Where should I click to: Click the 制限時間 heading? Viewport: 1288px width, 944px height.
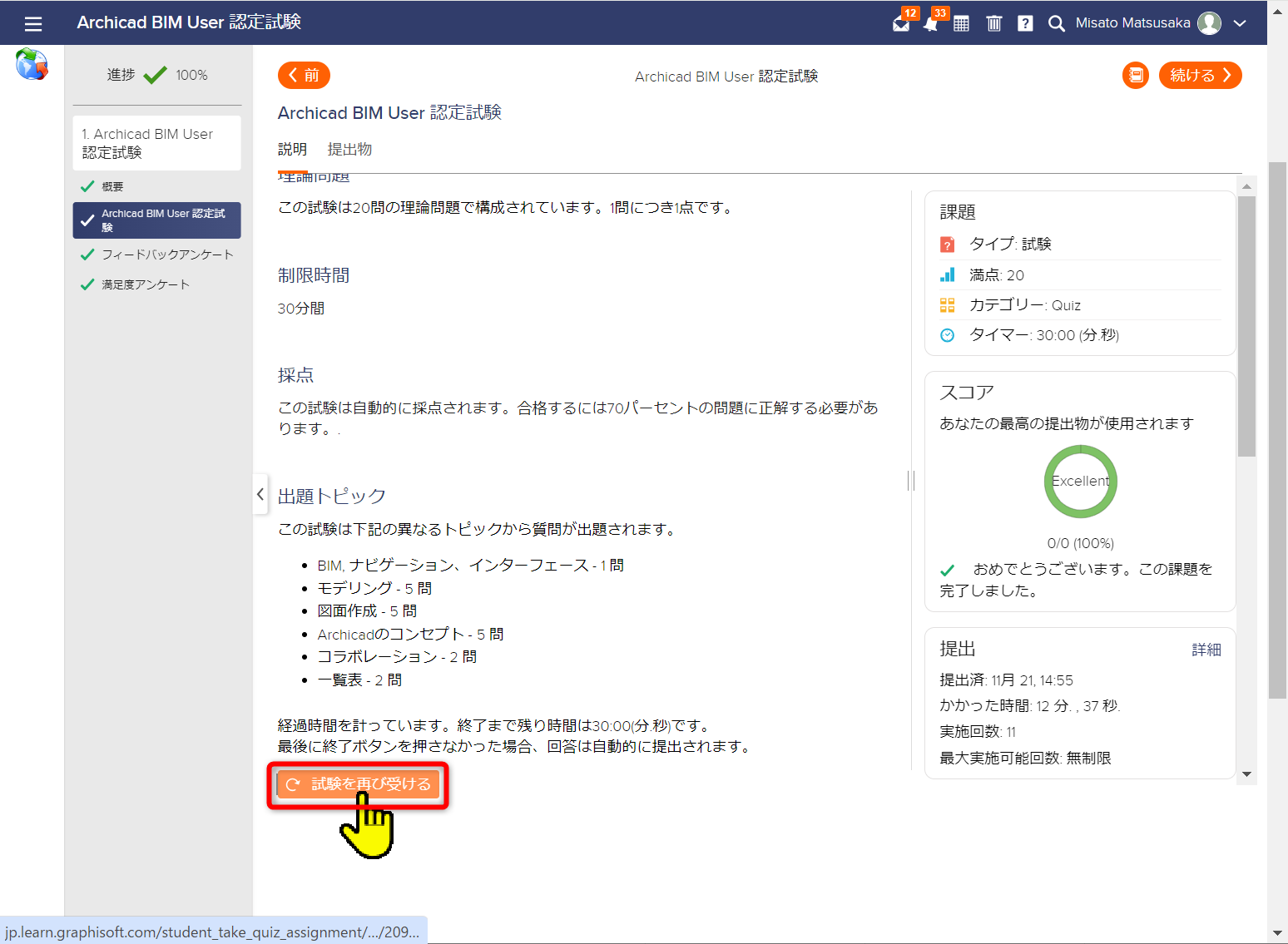pos(314,275)
